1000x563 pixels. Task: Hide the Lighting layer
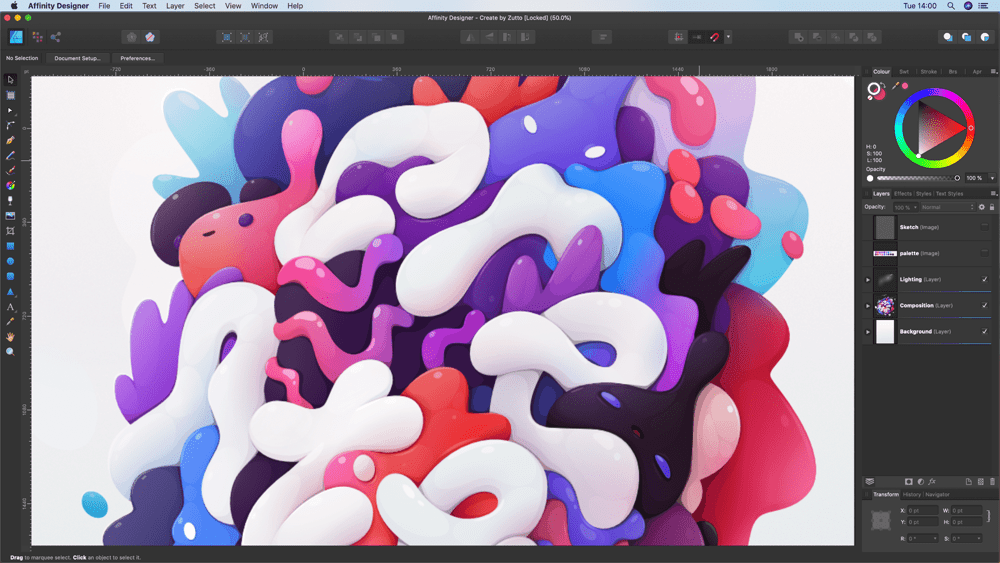click(x=984, y=279)
